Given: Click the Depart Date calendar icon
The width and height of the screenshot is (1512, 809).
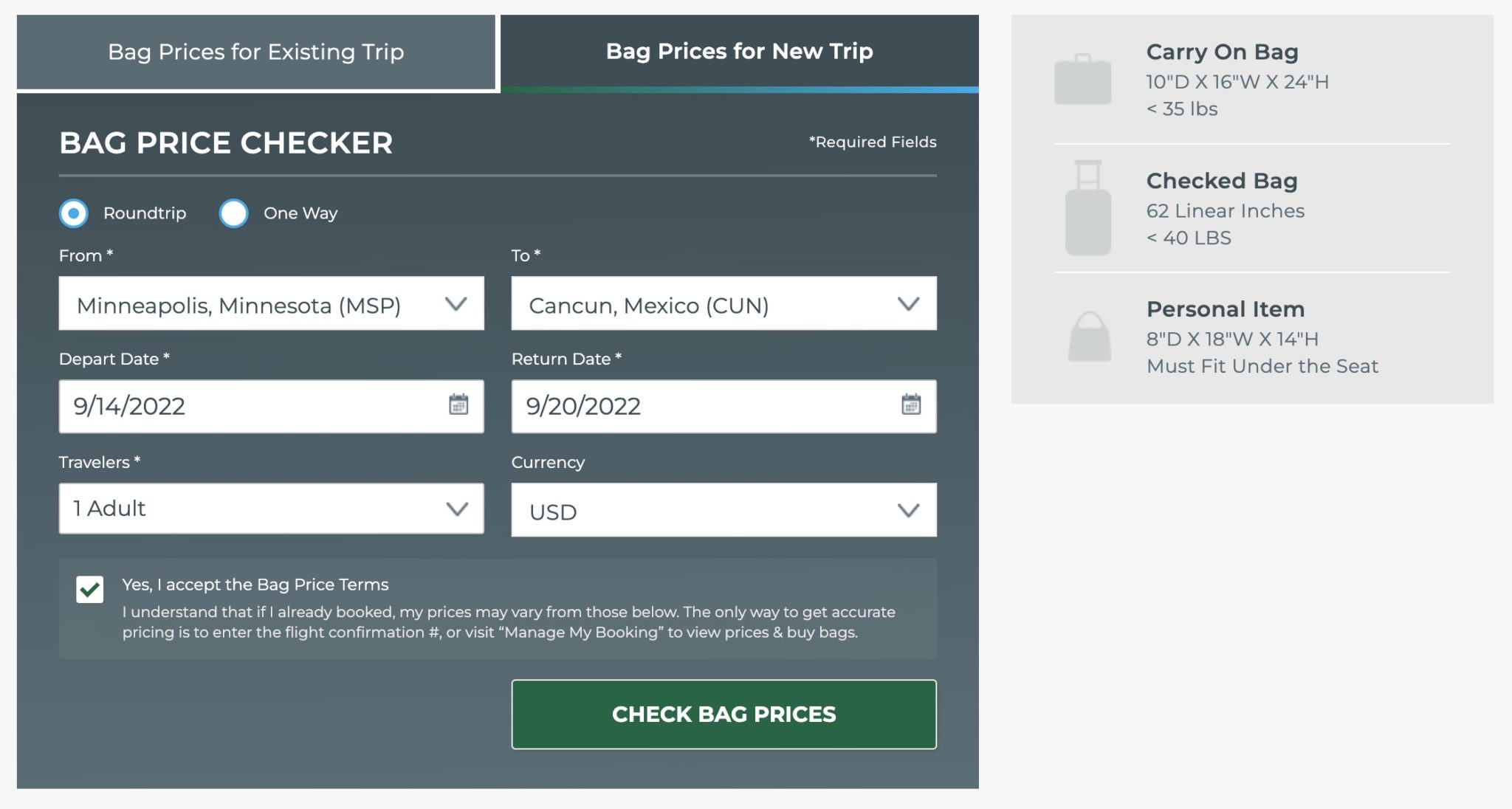Looking at the screenshot, I should 458,405.
